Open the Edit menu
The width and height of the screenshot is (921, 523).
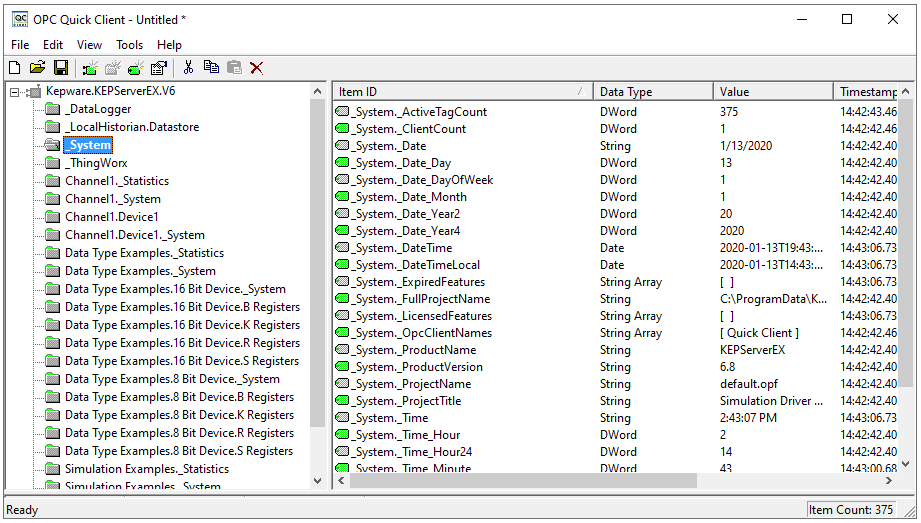pos(52,45)
